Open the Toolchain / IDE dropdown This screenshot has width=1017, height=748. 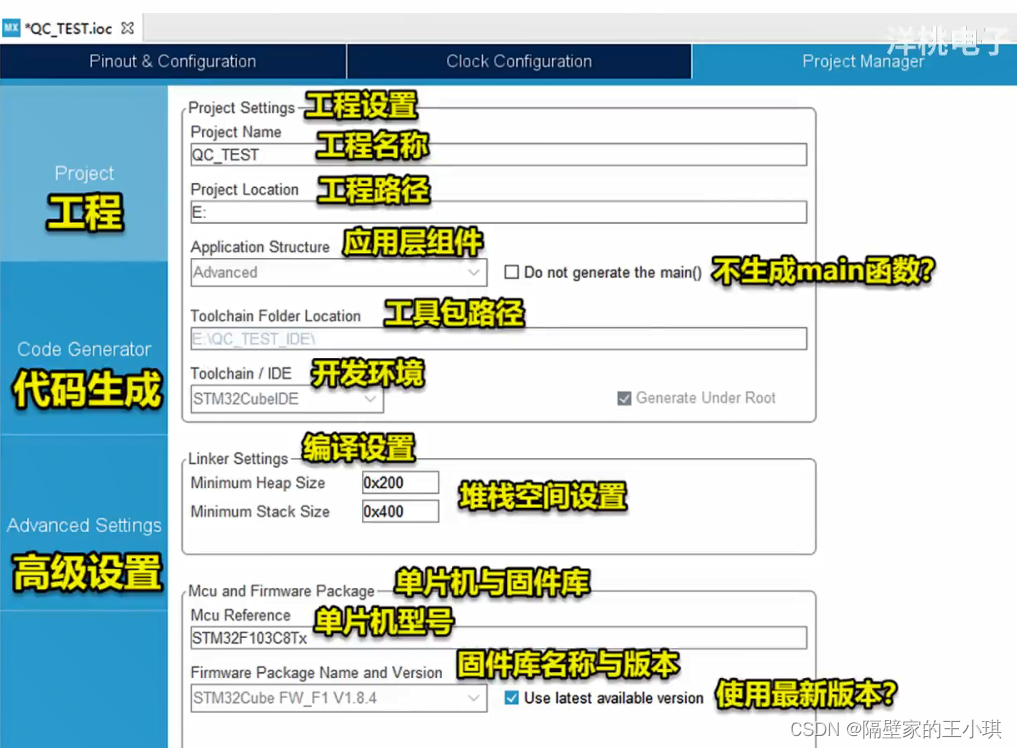click(x=287, y=399)
